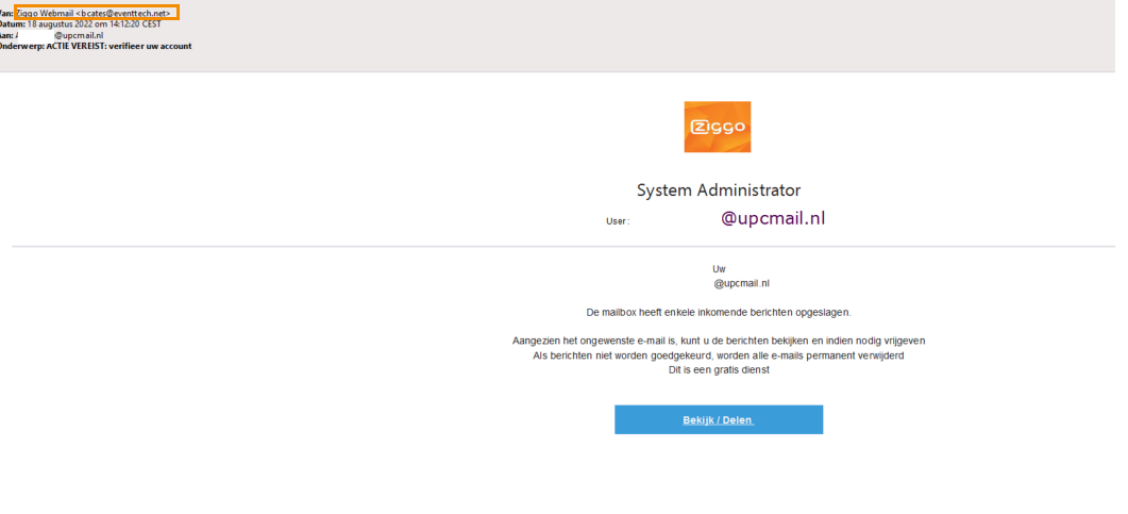Click line starting 'Aangezien het ongewenste e-mail is'
Screen dimensions: 1128x514
[718, 341]
